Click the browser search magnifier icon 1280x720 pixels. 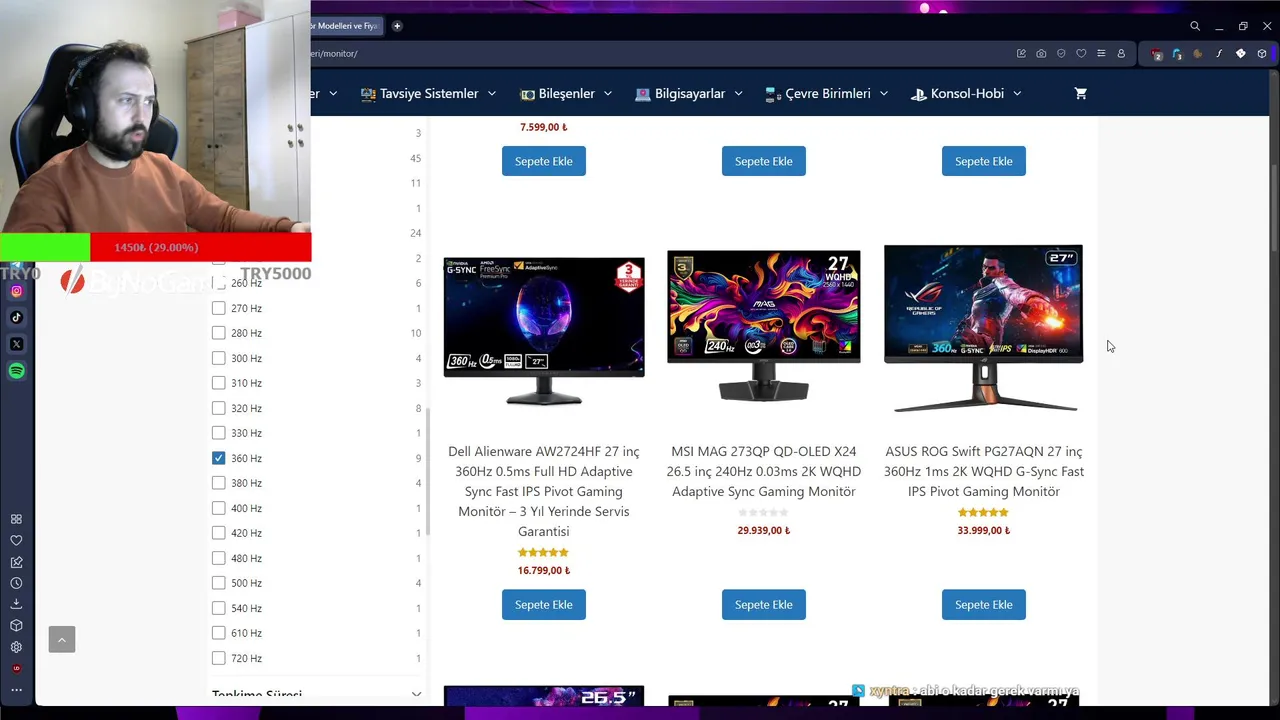pyautogui.click(x=1195, y=26)
